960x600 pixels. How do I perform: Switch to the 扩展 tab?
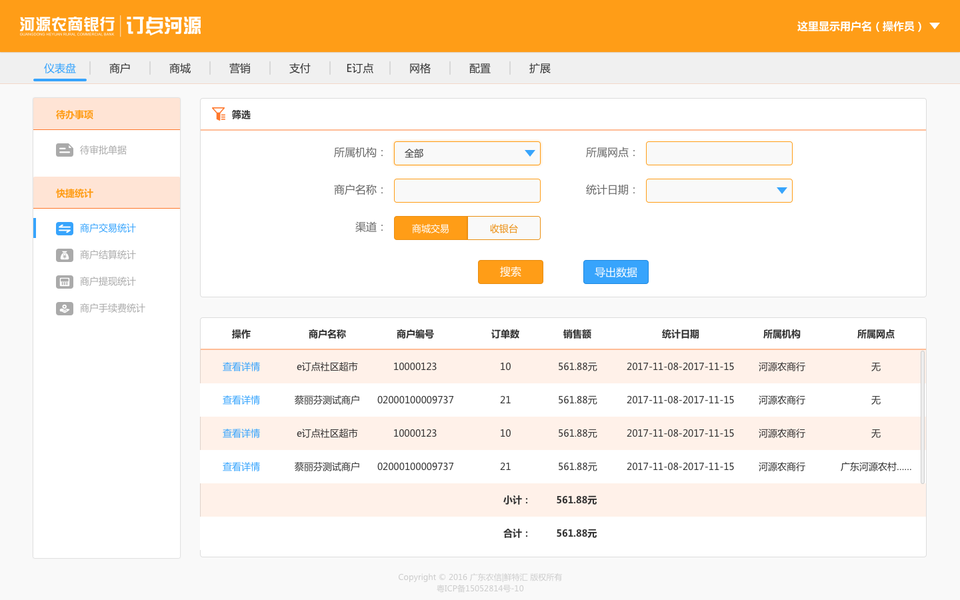539,69
